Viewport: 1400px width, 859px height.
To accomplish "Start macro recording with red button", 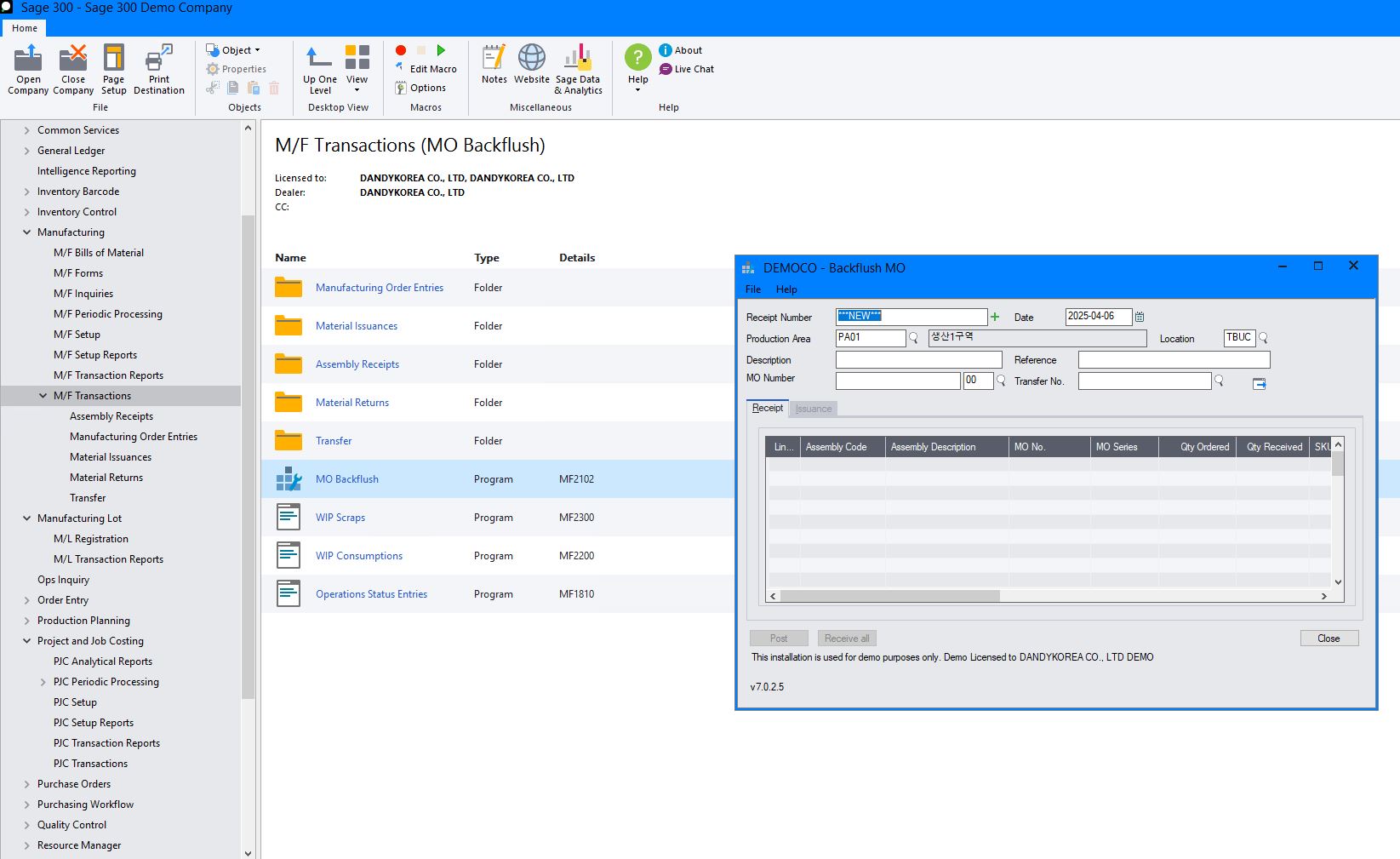I will 401,50.
